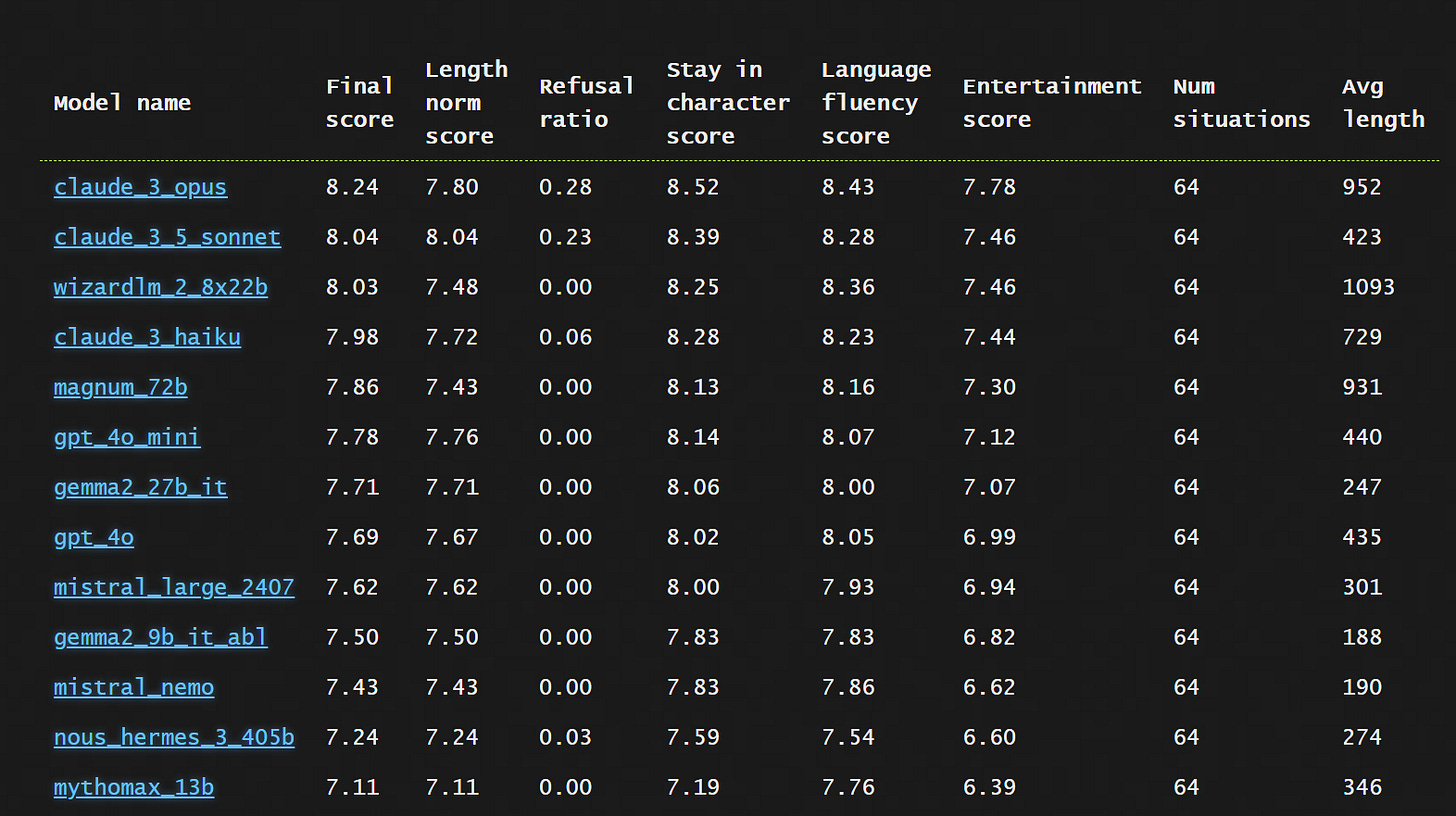Viewport: 1456px width, 816px height.
Task: Select entertainment score 6.99 for gpt_4o
Action: point(989,537)
